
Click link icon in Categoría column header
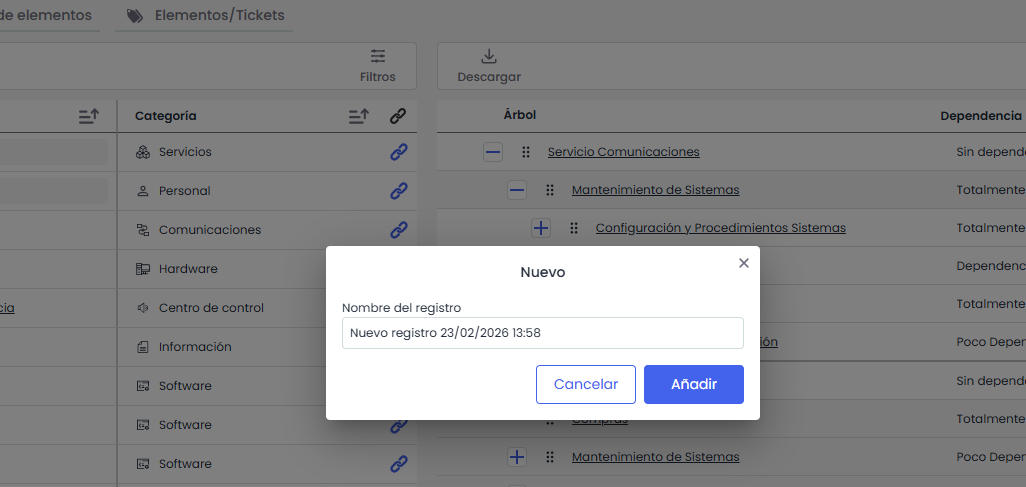coord(398,116)
